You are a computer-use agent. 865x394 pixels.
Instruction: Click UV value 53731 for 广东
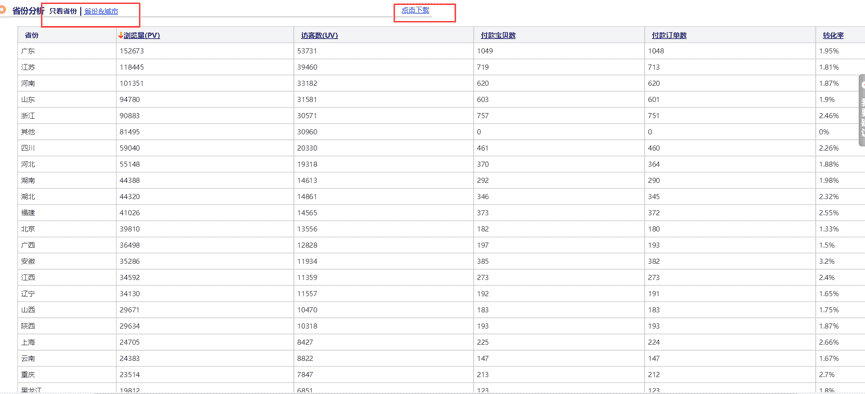pyautogui.click(x=307, y=51)
